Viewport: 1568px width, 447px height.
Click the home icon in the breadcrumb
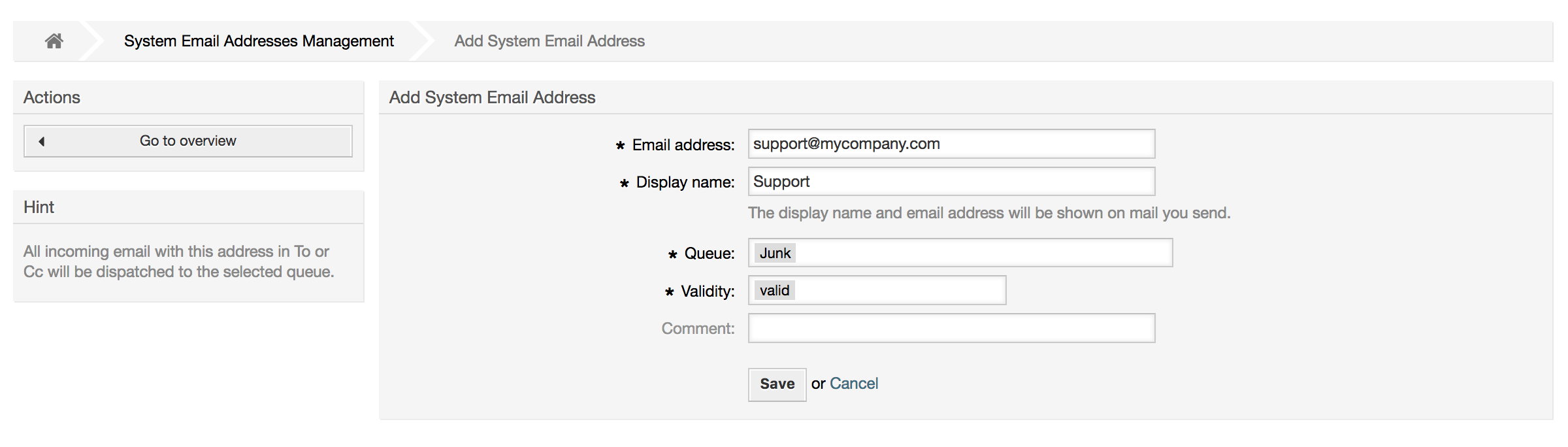(x=54, y=41)
